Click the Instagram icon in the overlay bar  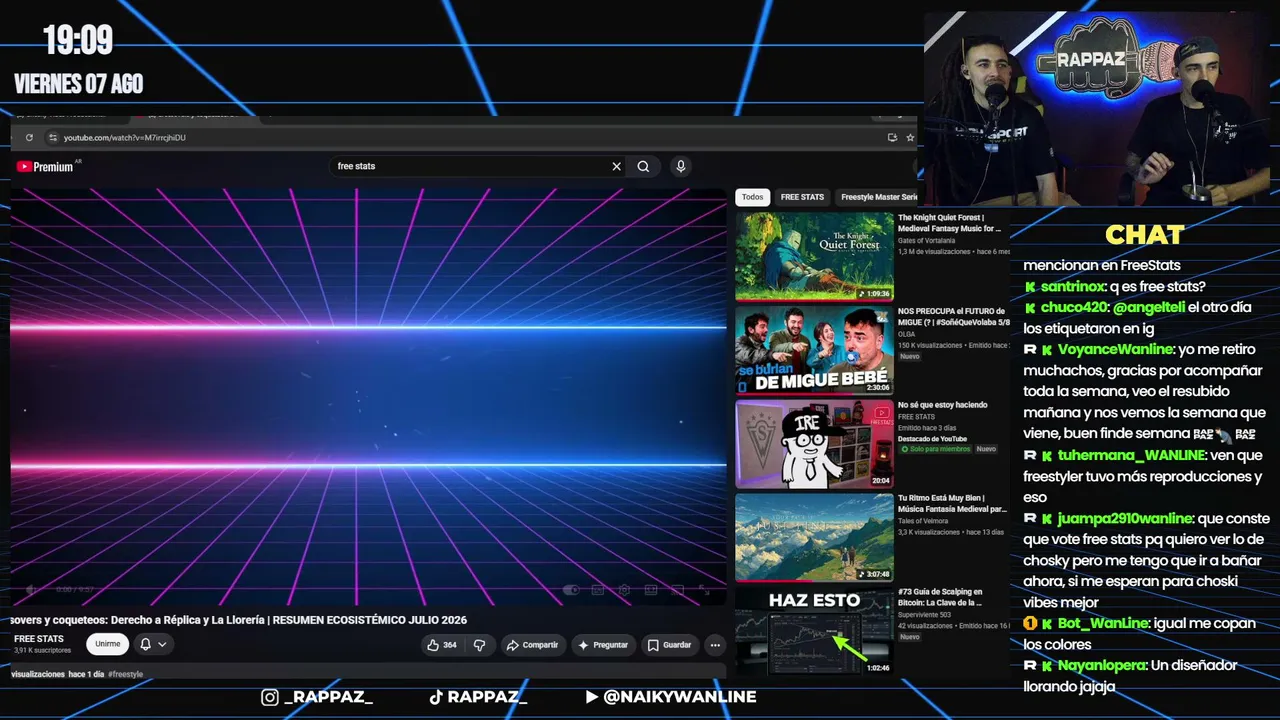pyautogui.click(x=270, y=697)
